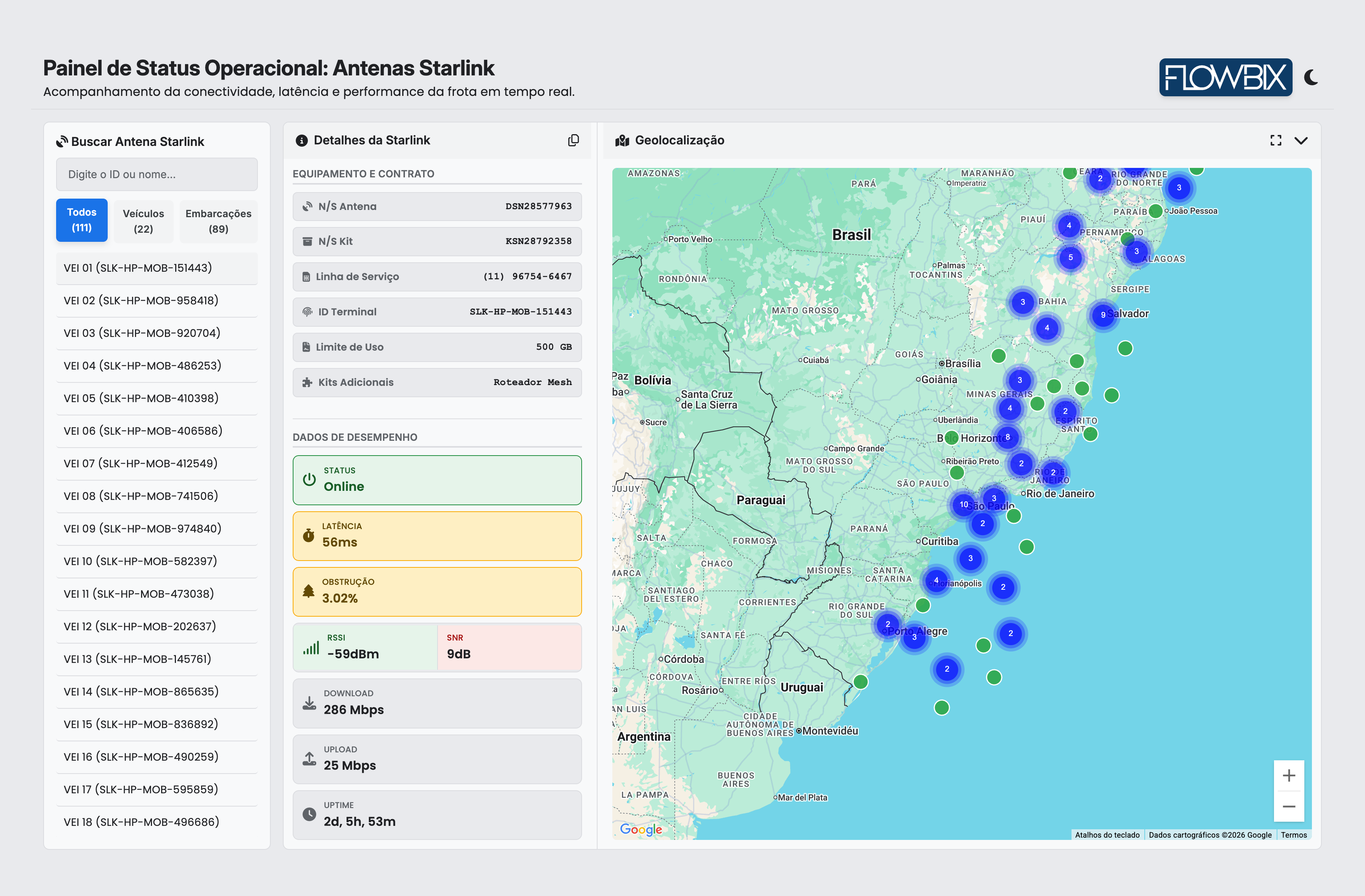
Task: Click the Upload arrow icon
Action: pos(310,759)
